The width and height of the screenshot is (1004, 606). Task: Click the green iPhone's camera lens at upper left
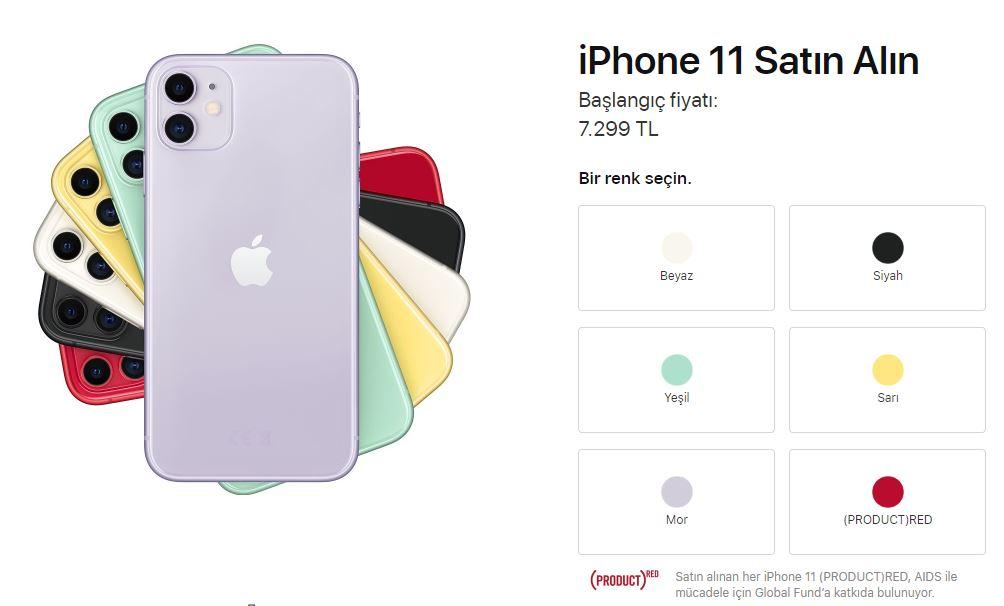124,126
